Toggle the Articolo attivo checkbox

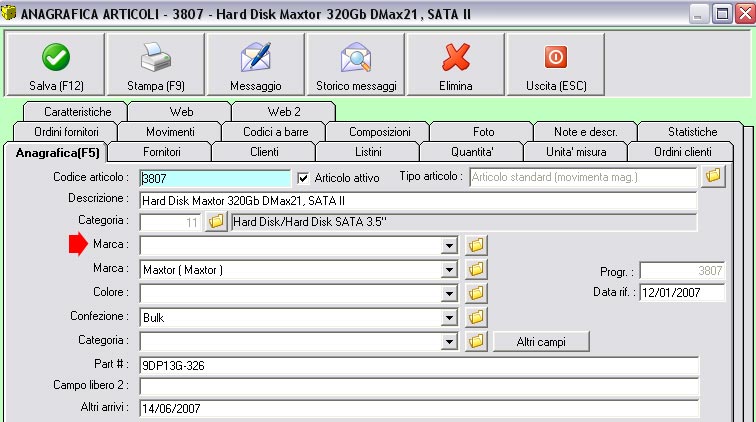pyautogui.click(x=305, y=178)
